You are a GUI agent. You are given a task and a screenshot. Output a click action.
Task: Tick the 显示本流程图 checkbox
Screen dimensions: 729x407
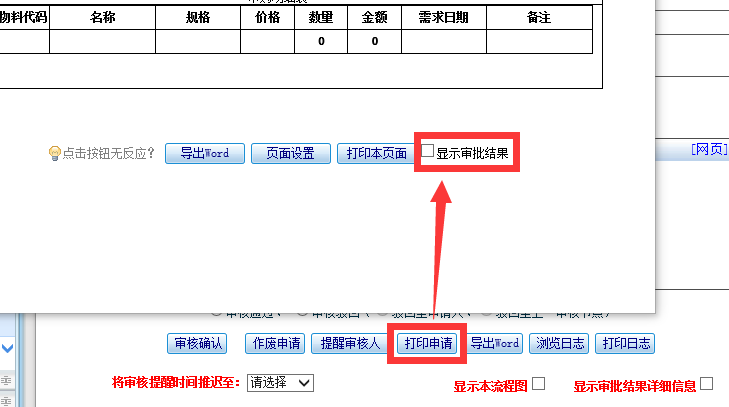(x=539, y=383)
